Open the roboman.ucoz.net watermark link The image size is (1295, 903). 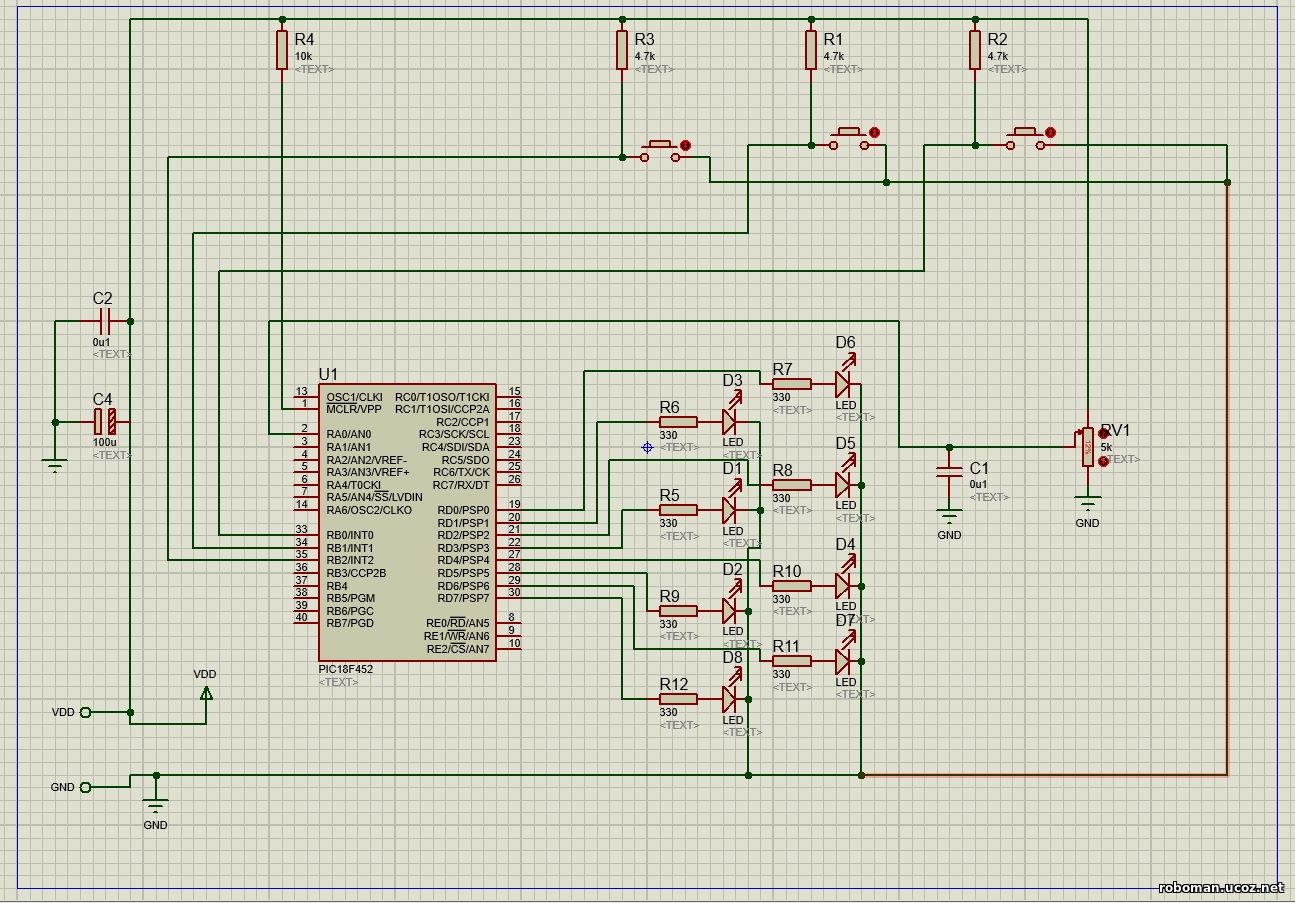[1220, 887]
